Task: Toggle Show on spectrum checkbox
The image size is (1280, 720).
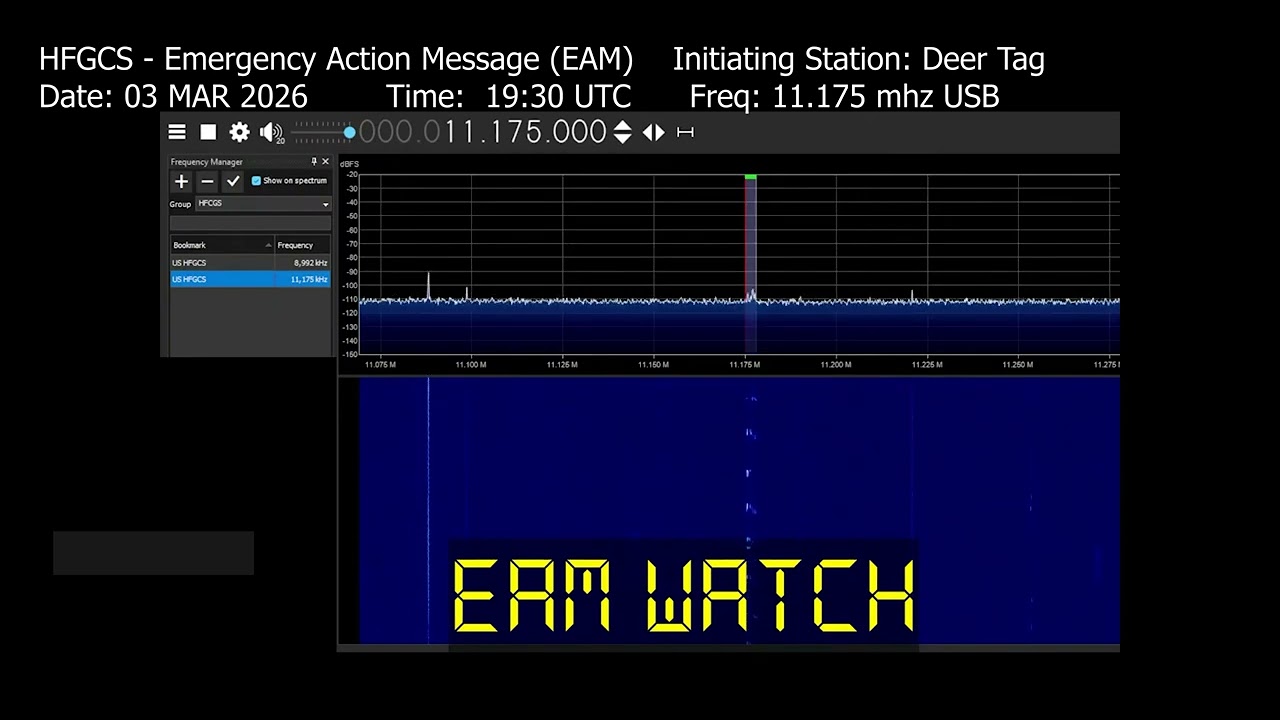Action: [x=256, y=181]
